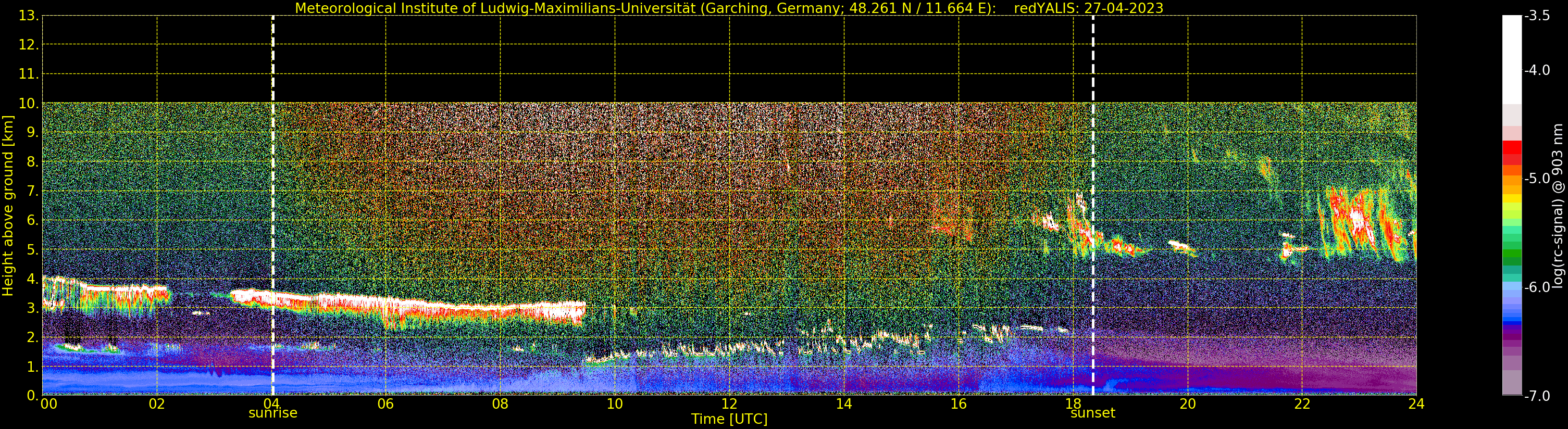1568x429 pixels.
Task: Click the '02' time tick label
Action: point(156,403)
